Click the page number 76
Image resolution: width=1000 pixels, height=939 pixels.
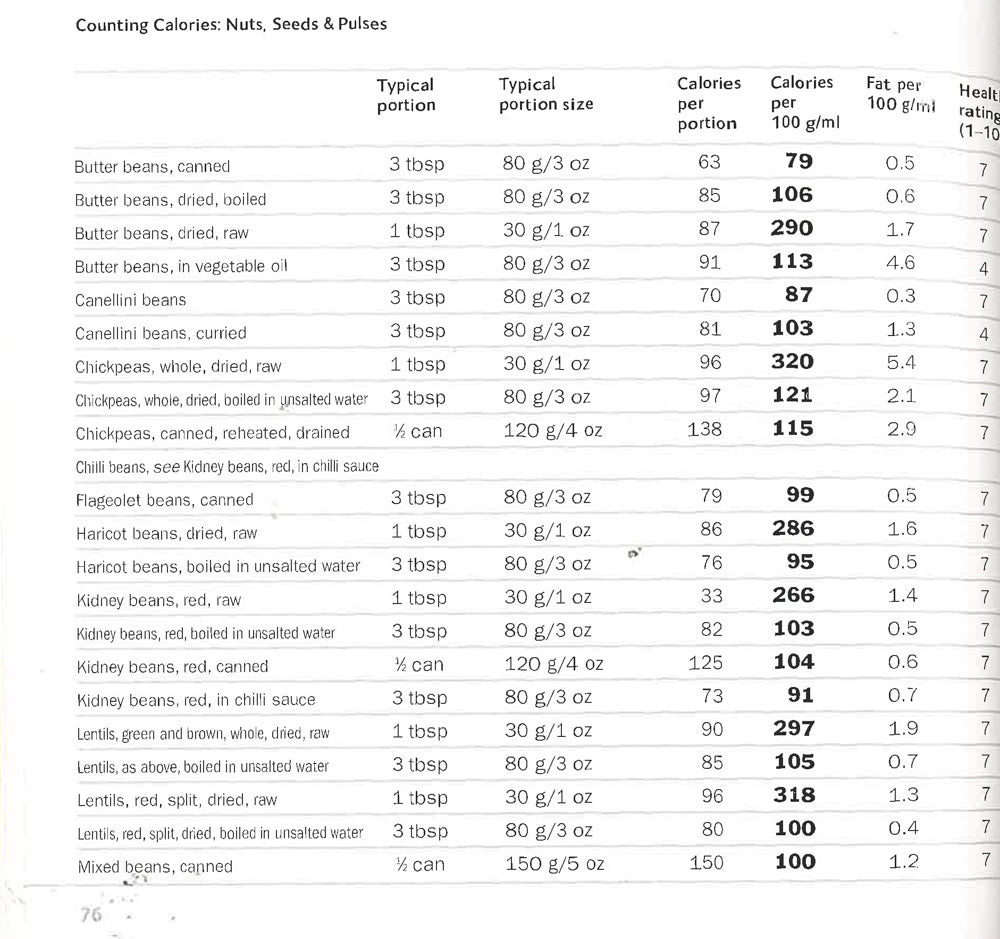[x=91, y=912]
